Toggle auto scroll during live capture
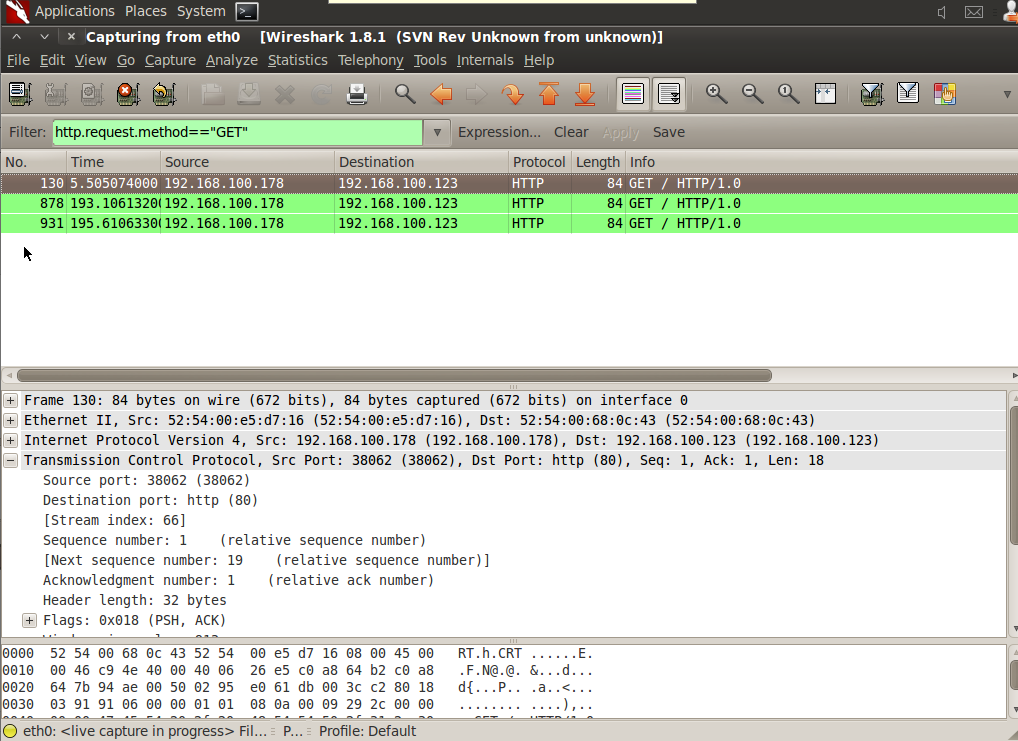The image size is (1018, 741). coord(669,94)
